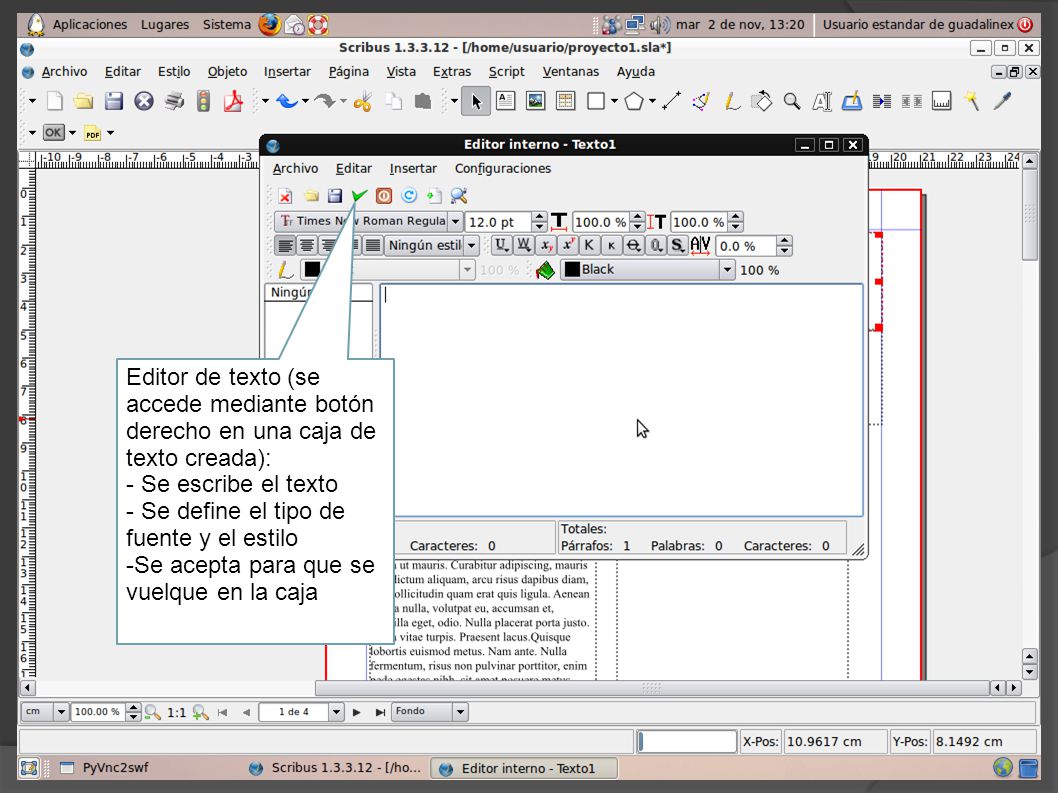Viewport: 1058px width, 793px height.
Task: Expand the Insert Shape options arrow
Action: pos(614,101)
